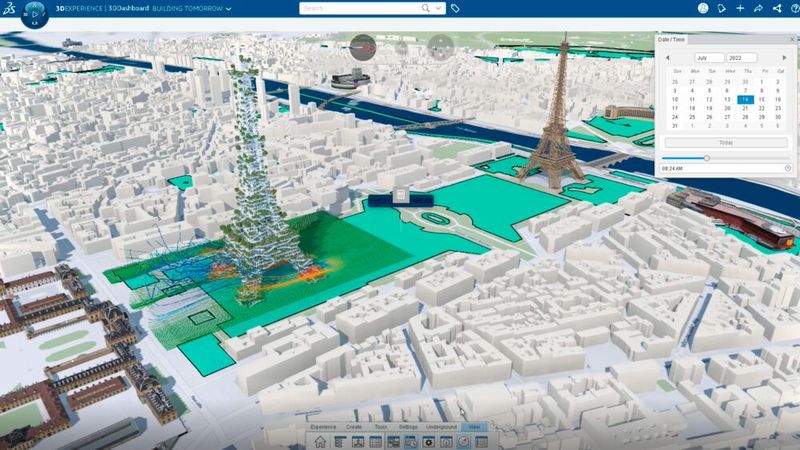800x450 pixels.
Task: Click the home icon in bottom toolbar
Action: click(x=319, y=441)
